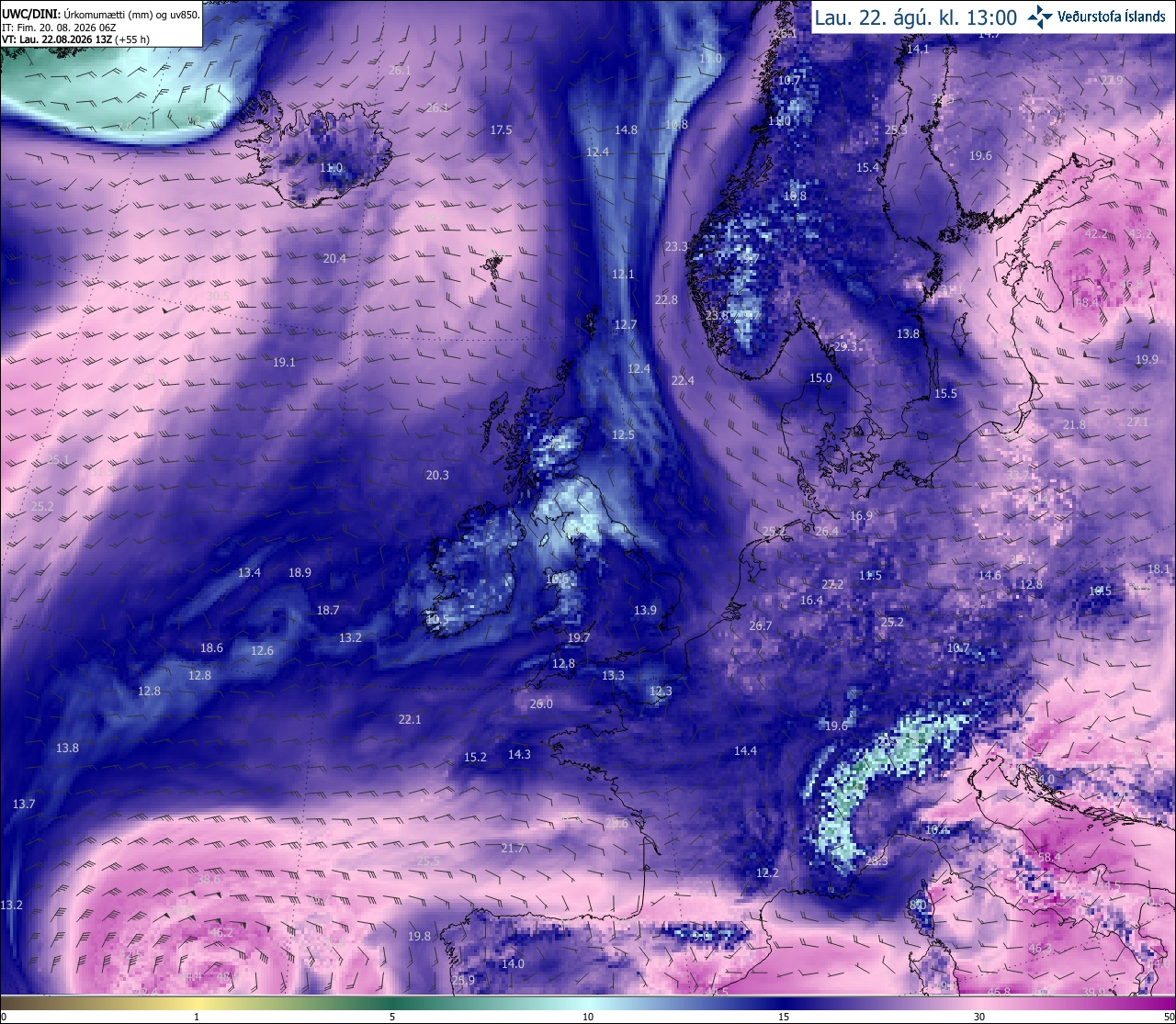The height and width of the screenshot is (1024, 1176).
Task: Click the 15 tick on the color scale
Action: coord(784,1017)
